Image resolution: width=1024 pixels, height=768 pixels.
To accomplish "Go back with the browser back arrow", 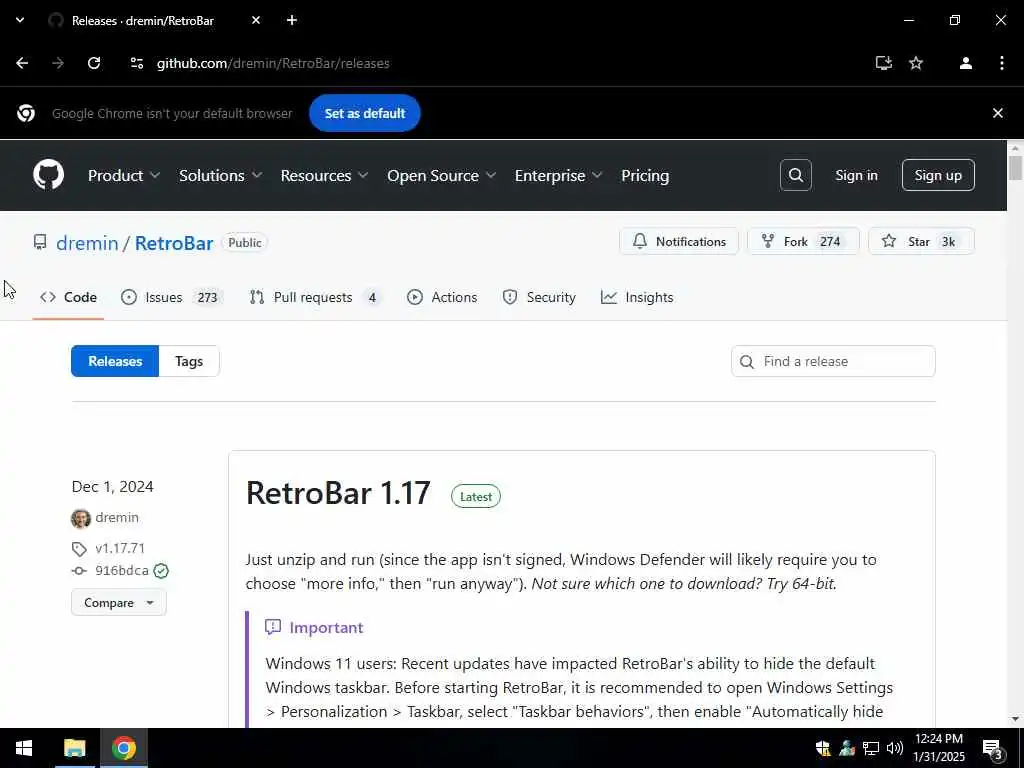I will point(22,63).
